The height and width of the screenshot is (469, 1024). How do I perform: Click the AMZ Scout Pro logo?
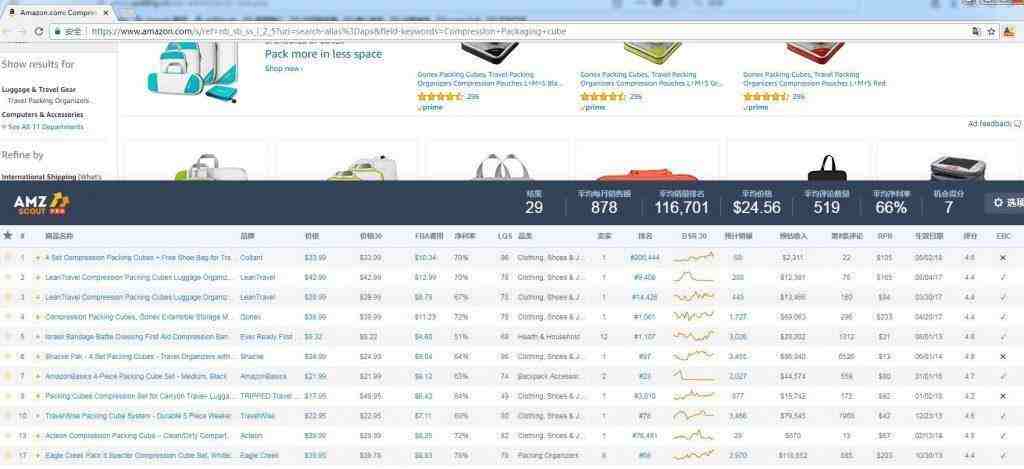(41, 204)
